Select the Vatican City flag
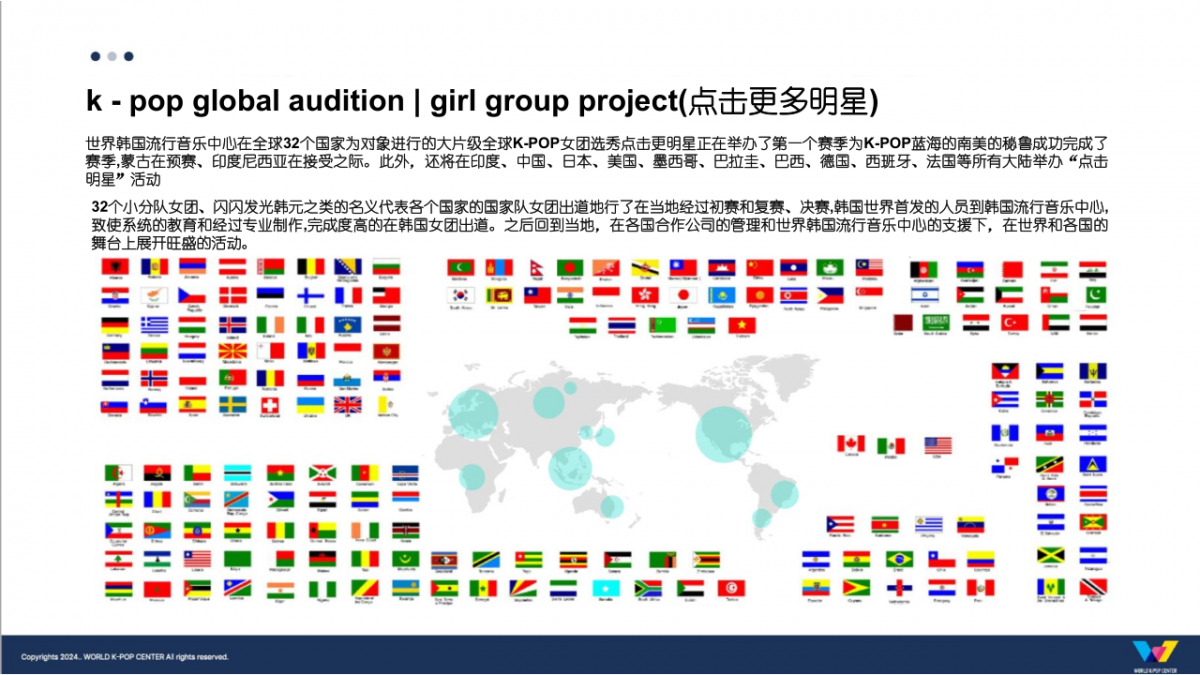 click(x=387, y=405)
